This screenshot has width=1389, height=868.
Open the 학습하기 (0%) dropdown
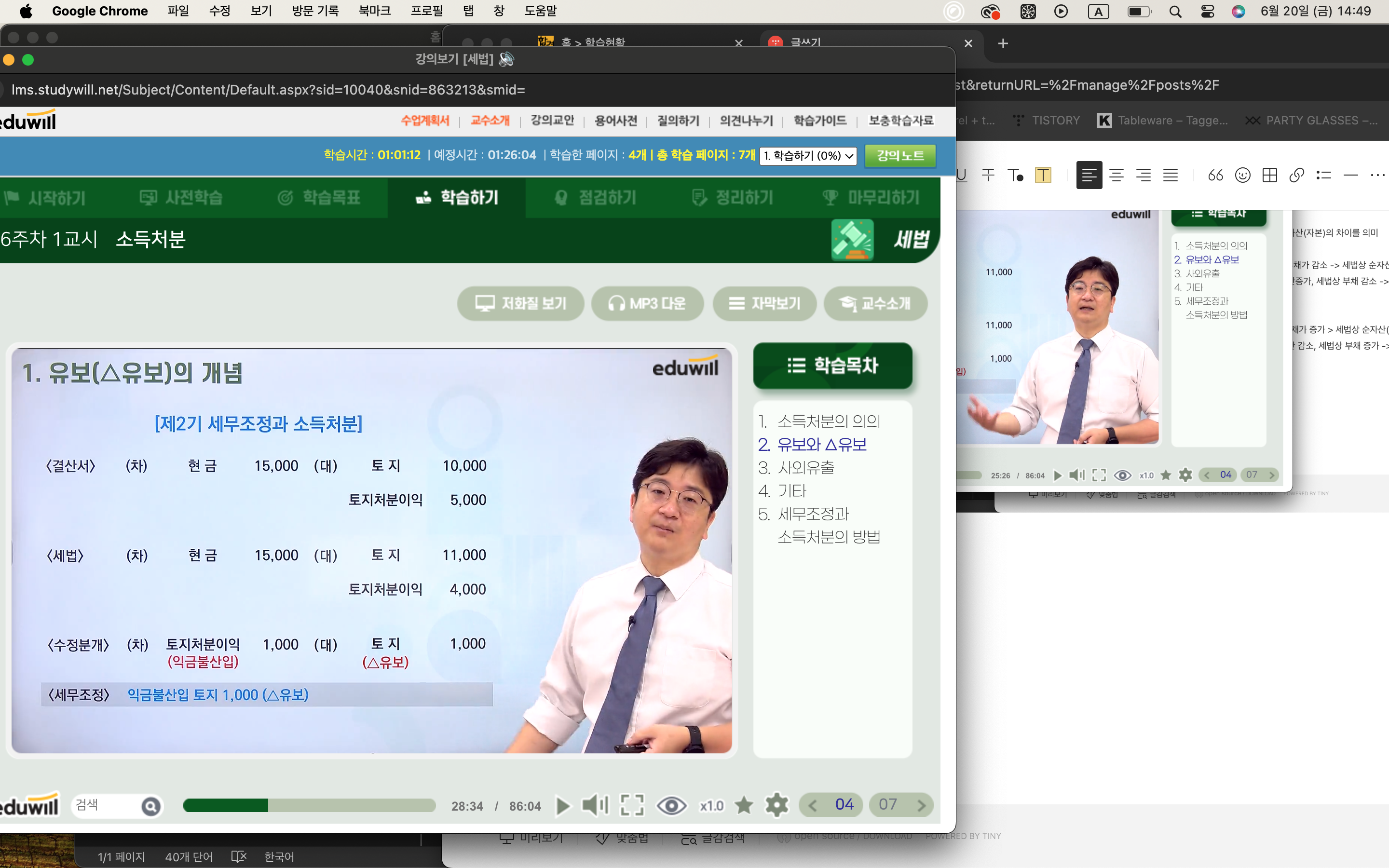[x=807, y=156]
